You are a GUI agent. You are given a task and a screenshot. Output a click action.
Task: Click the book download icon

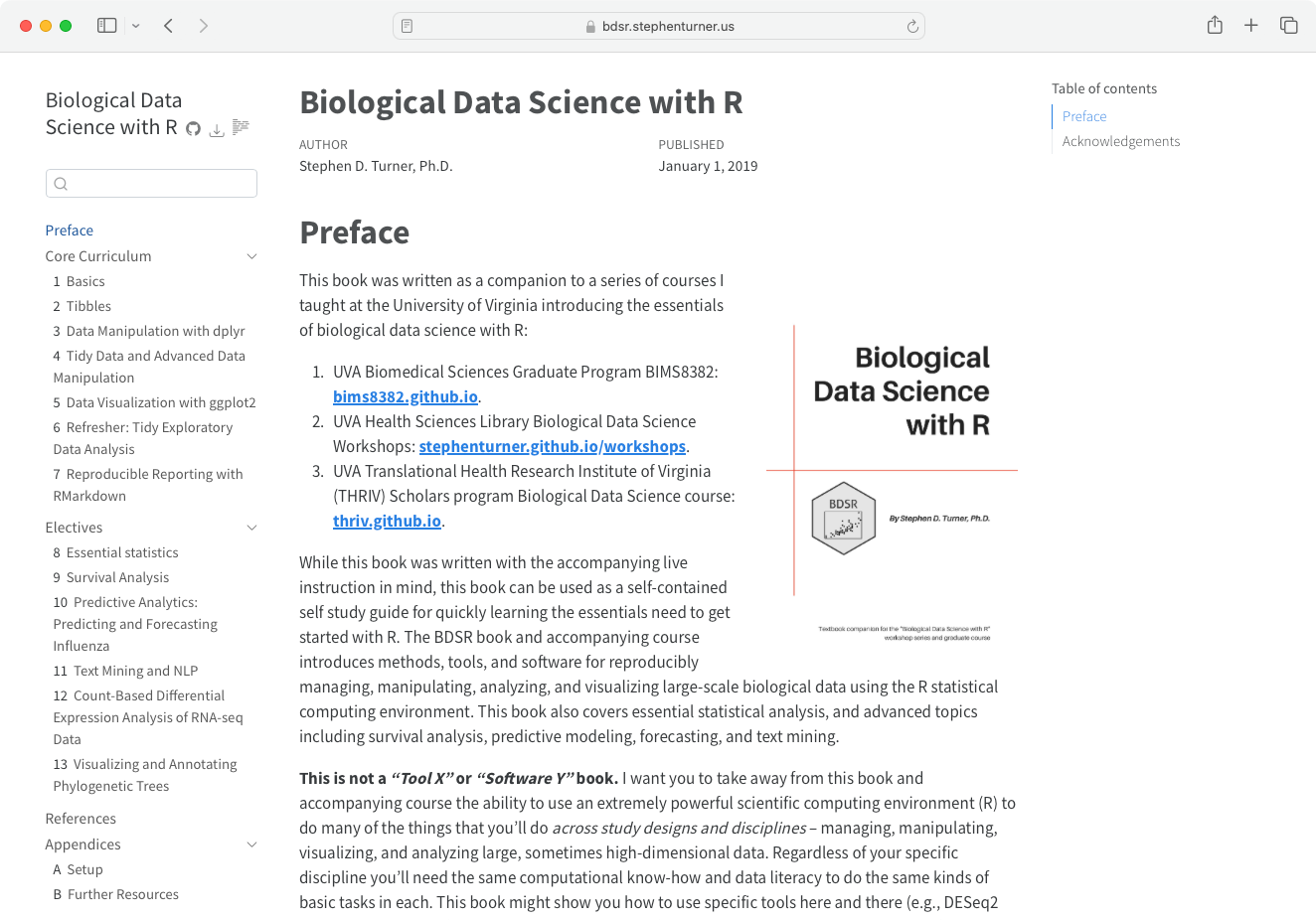[x=217, y=129]
